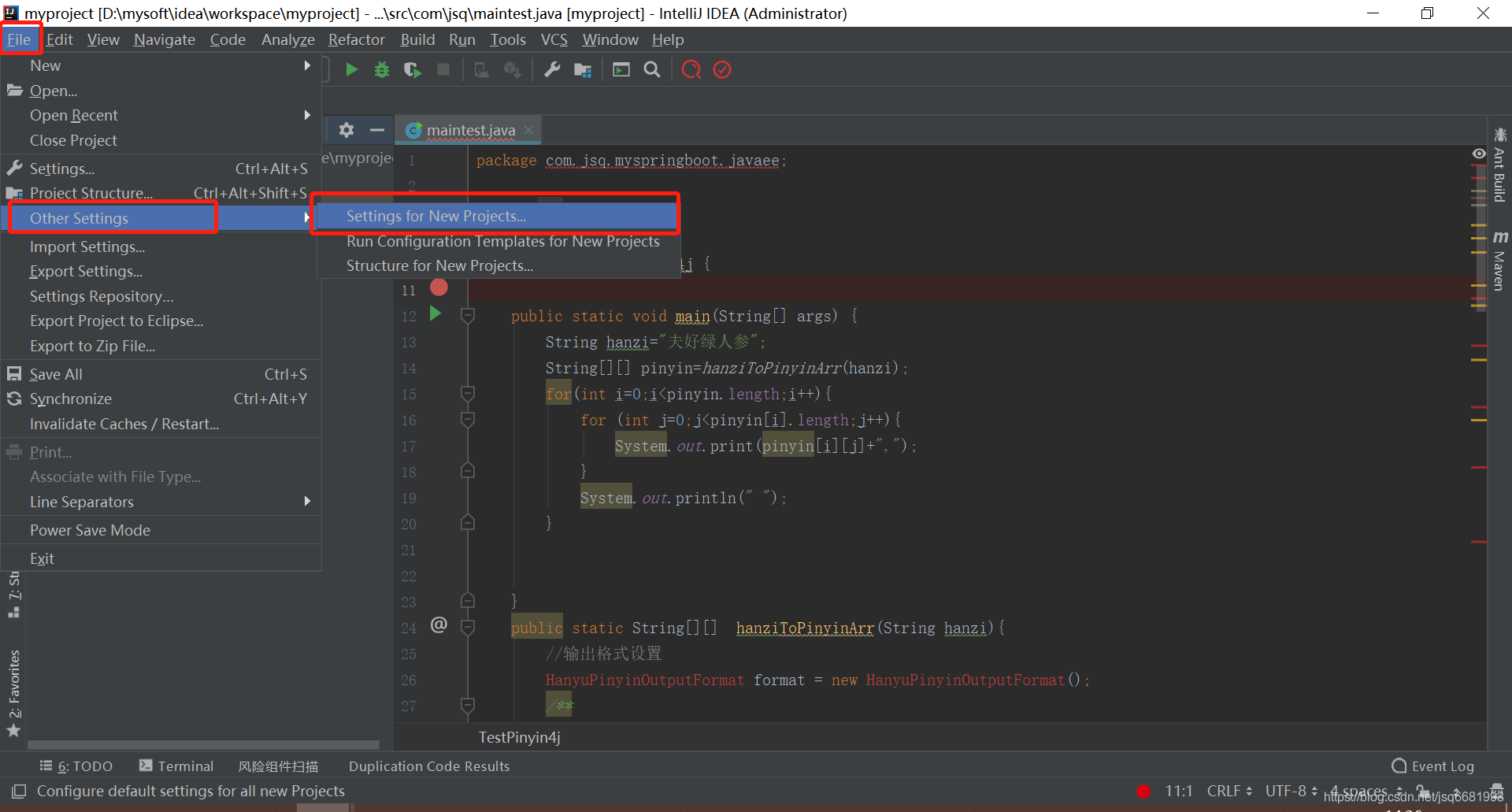
Task: Start the Debug bug icon
Action: [x=382, y=70]
